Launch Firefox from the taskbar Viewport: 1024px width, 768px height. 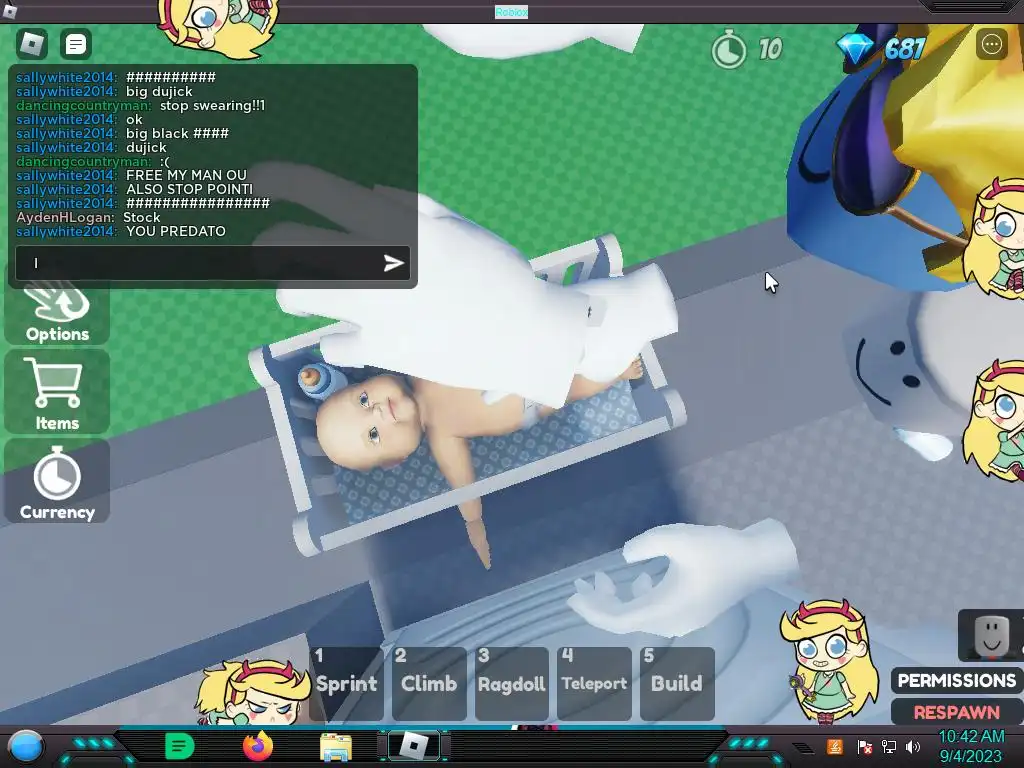257,746
